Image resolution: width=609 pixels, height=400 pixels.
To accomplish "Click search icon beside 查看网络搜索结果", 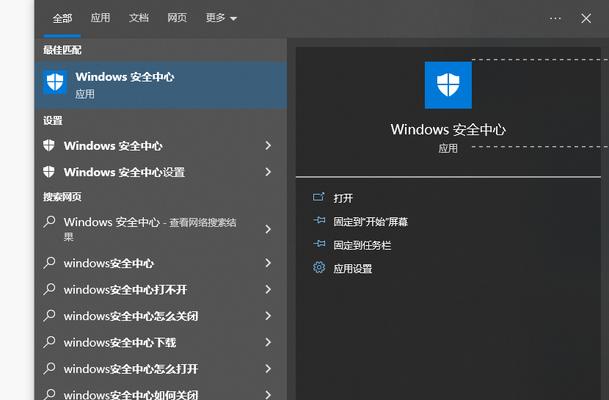I will [x=49, y=222].
